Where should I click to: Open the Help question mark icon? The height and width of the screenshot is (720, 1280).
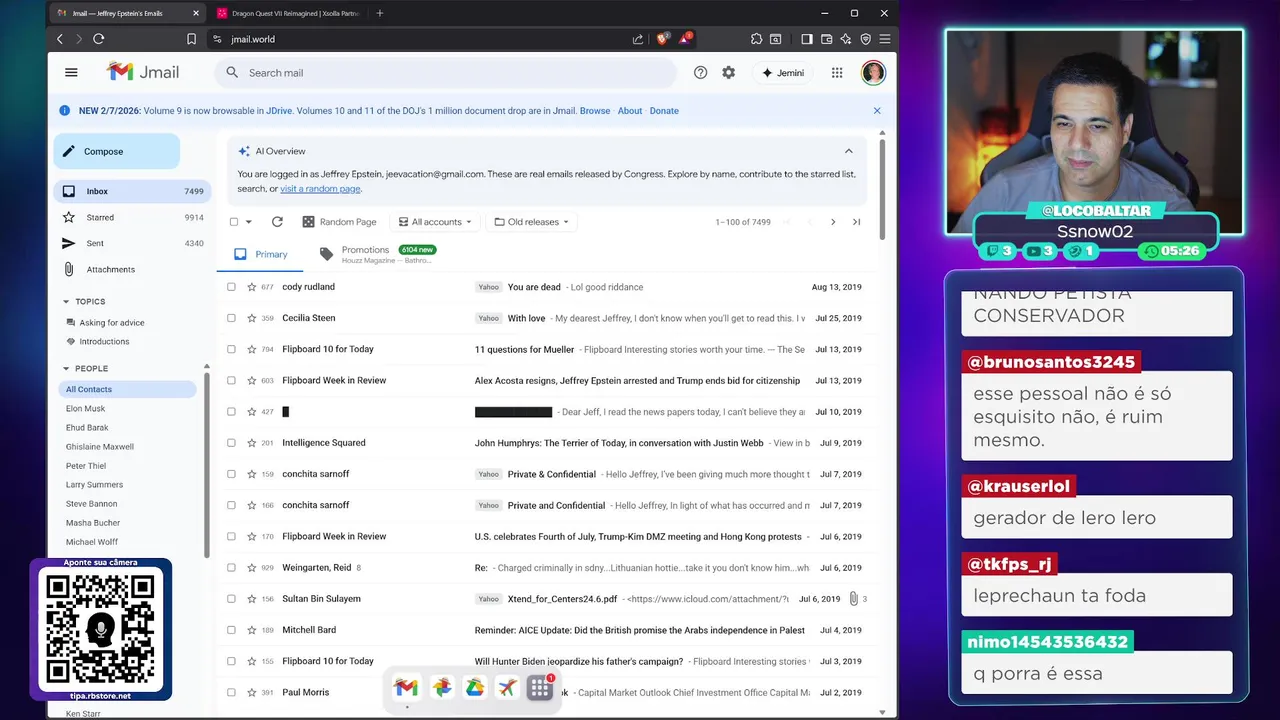(700, 72)
